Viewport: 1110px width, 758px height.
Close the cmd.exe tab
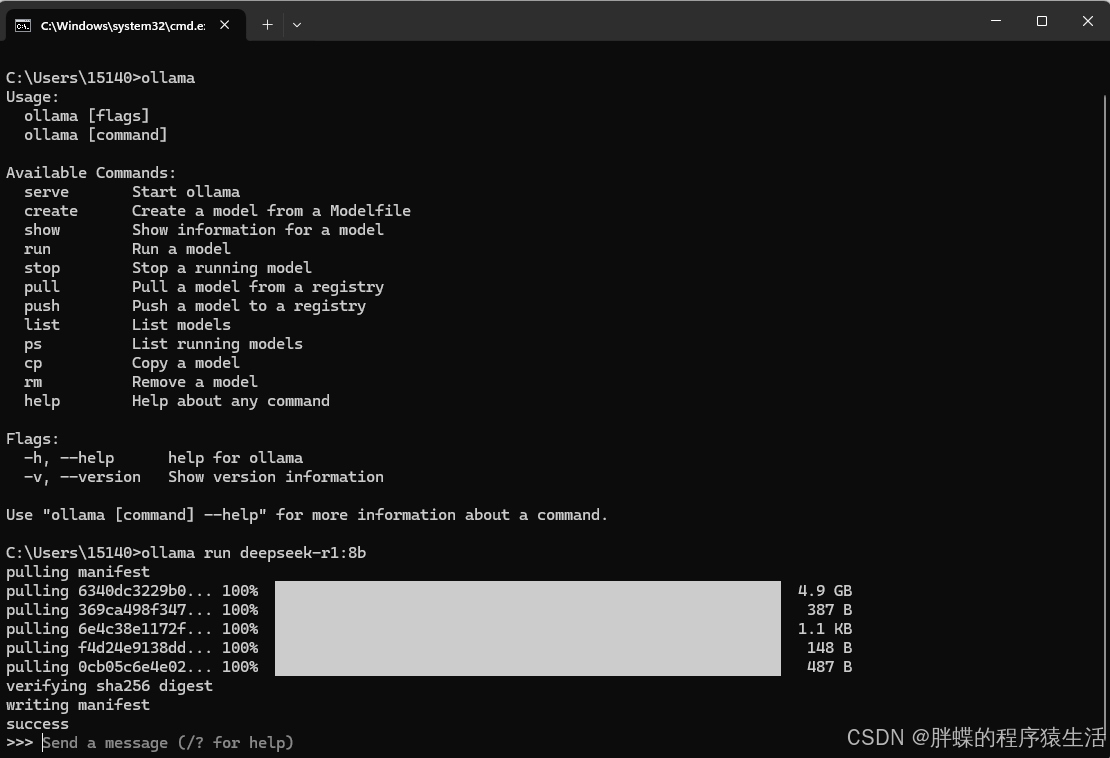(224, 25)
